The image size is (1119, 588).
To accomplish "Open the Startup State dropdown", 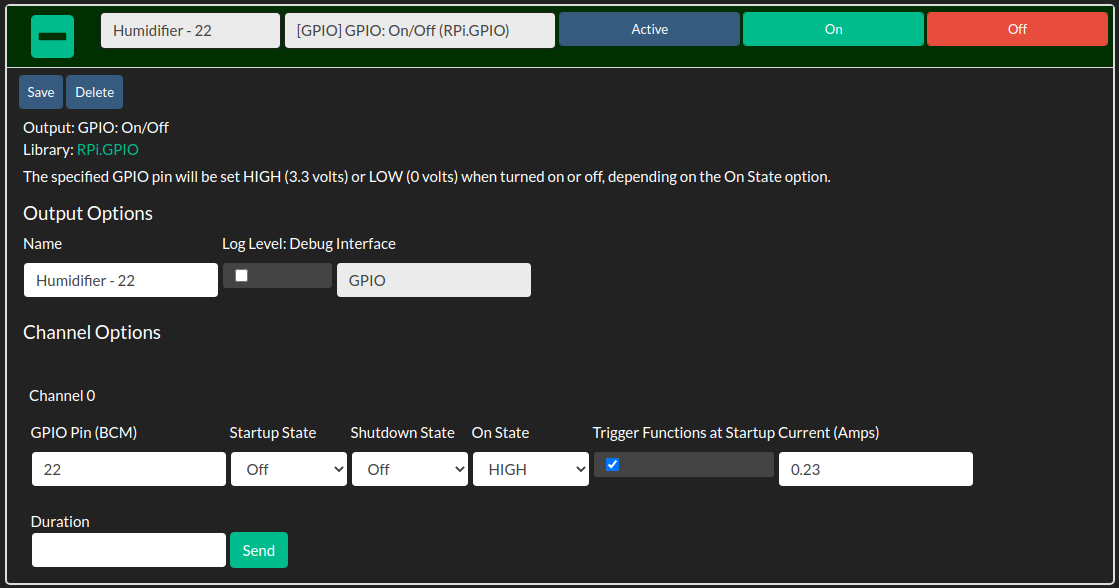I will [x=289, y=469].
